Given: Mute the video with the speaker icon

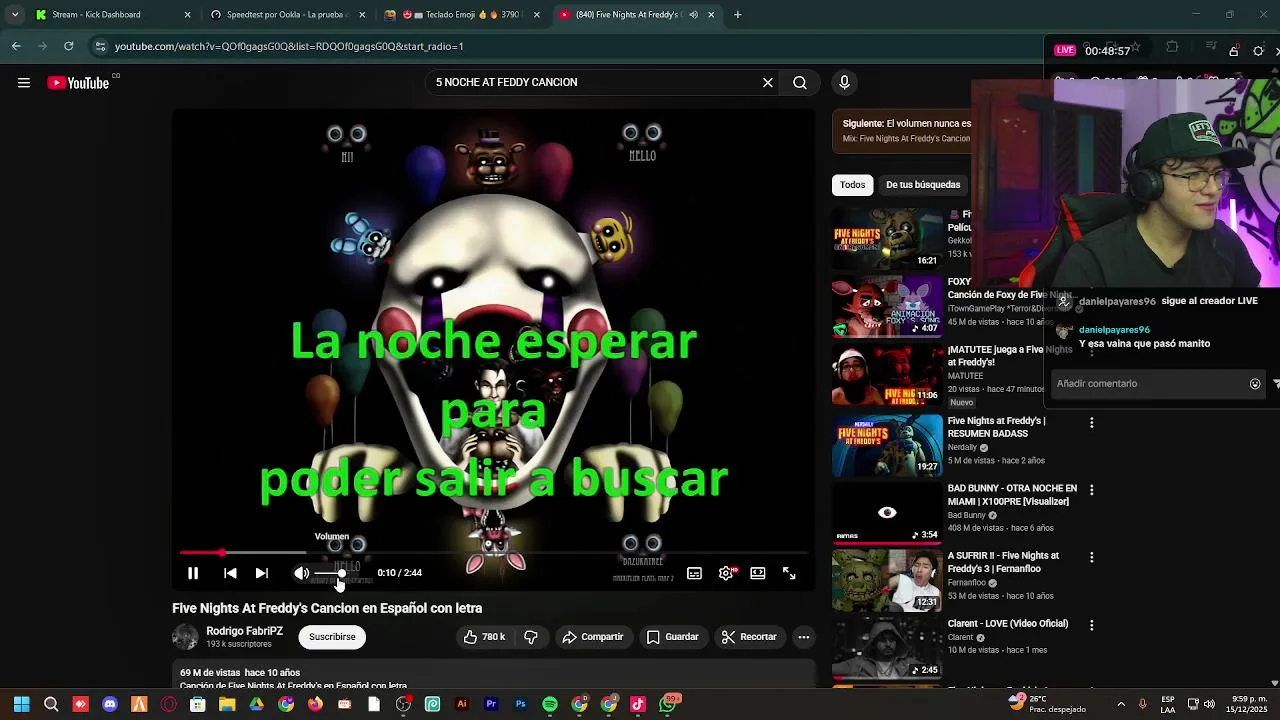Looking at the screenshot, I should pos(301,573).
